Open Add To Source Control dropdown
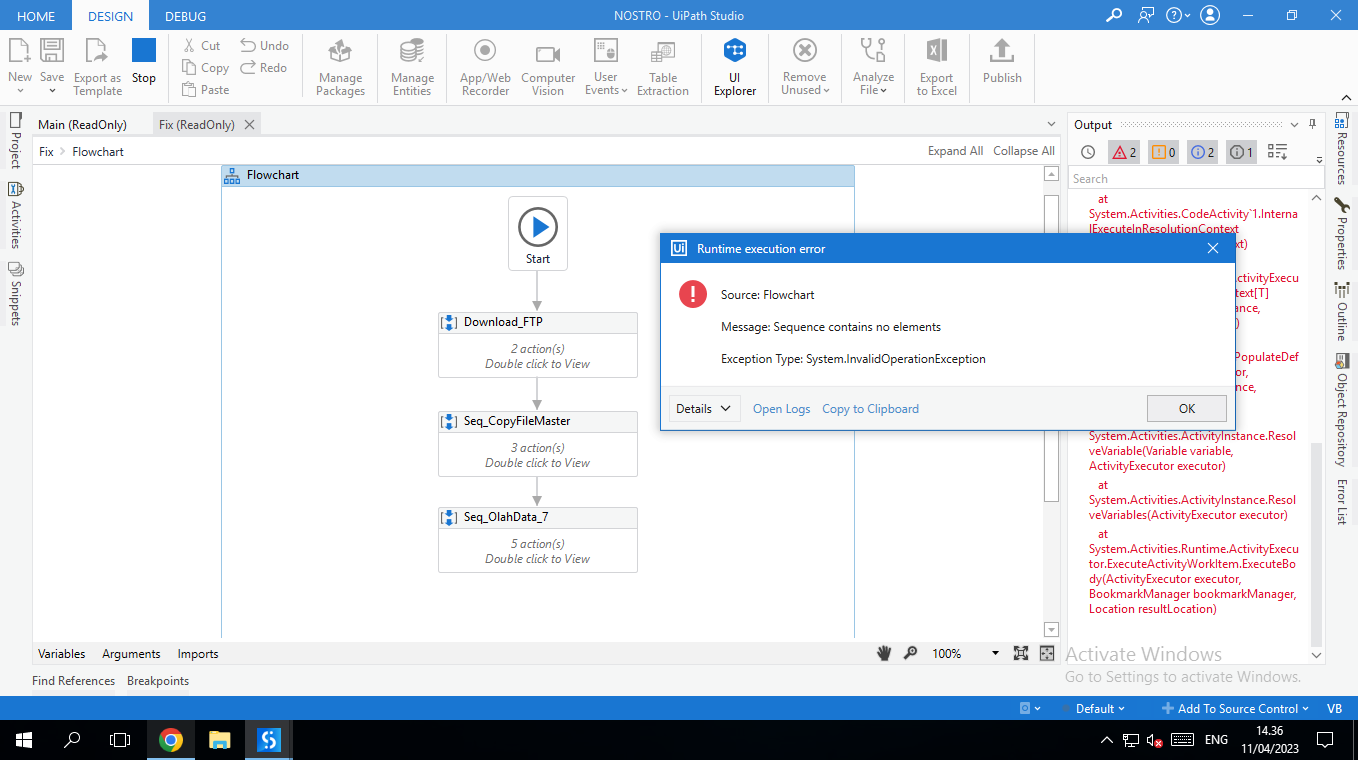The image size is (1358, 760). click(x=1234, y=708)
